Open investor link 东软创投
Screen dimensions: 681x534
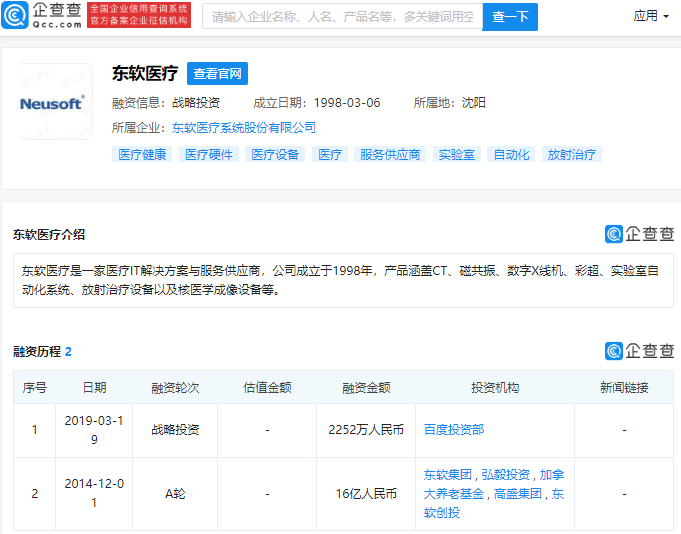tap(494, 503)
